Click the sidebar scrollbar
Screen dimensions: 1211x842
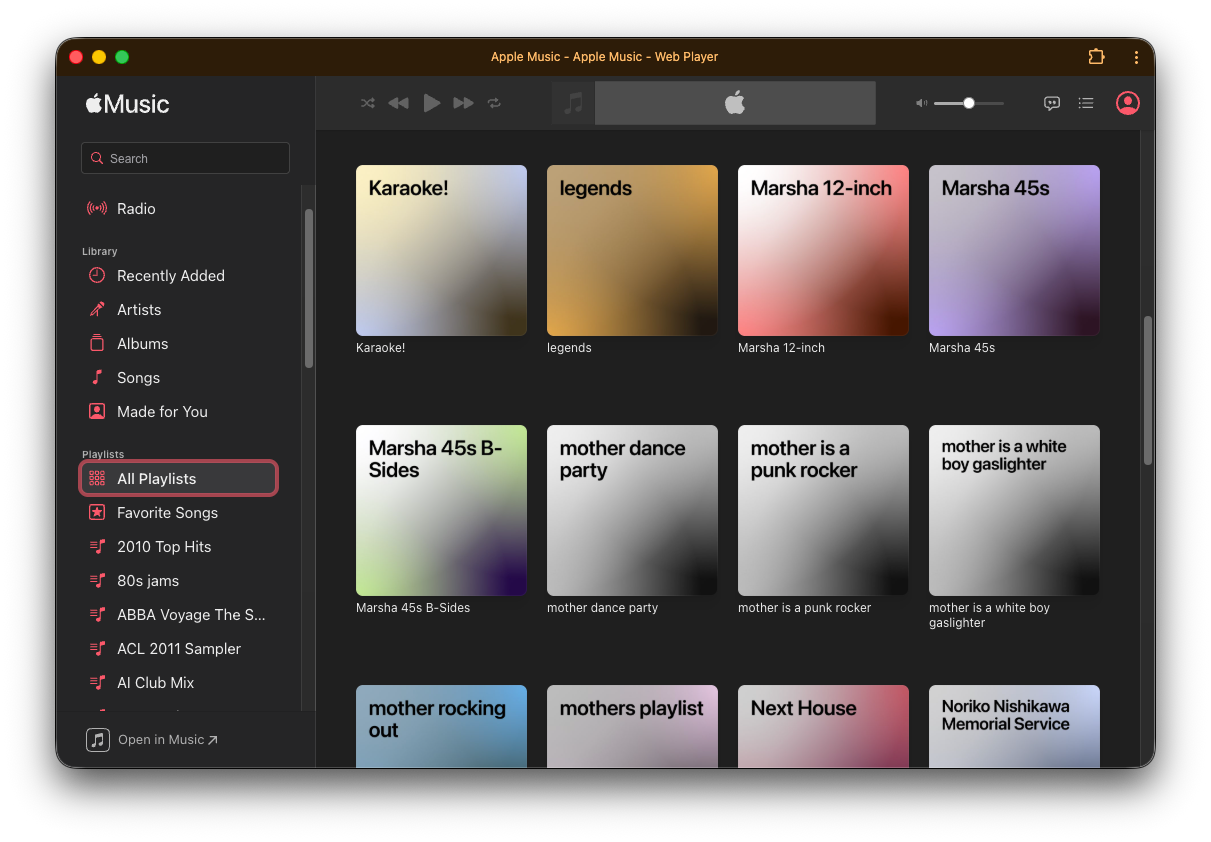pyautogui.click(x=309, y=289)
